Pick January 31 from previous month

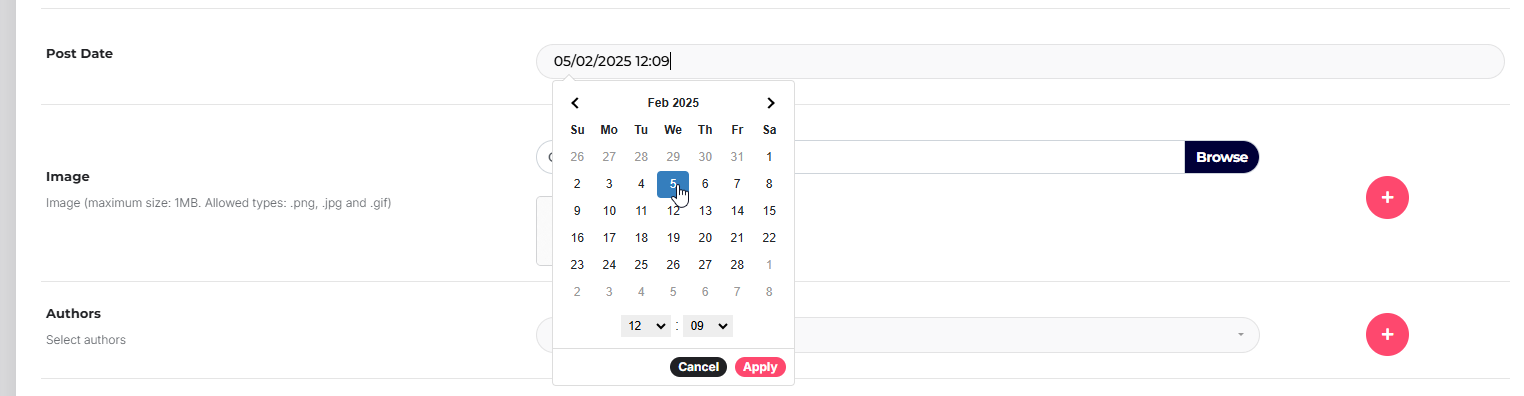coord(737,157)
